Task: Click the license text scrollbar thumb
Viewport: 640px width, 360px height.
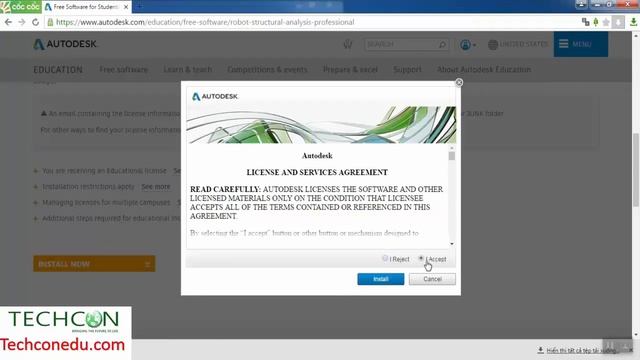Action: (x=451, y=156)
